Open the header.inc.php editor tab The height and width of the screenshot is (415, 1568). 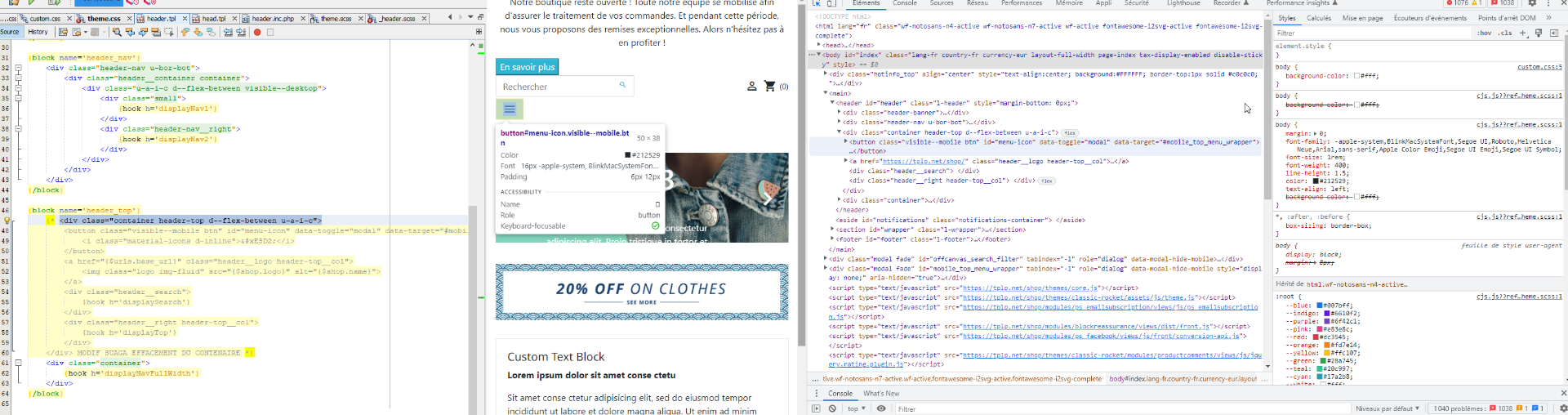pyautogui.click(x=273, y=18)
